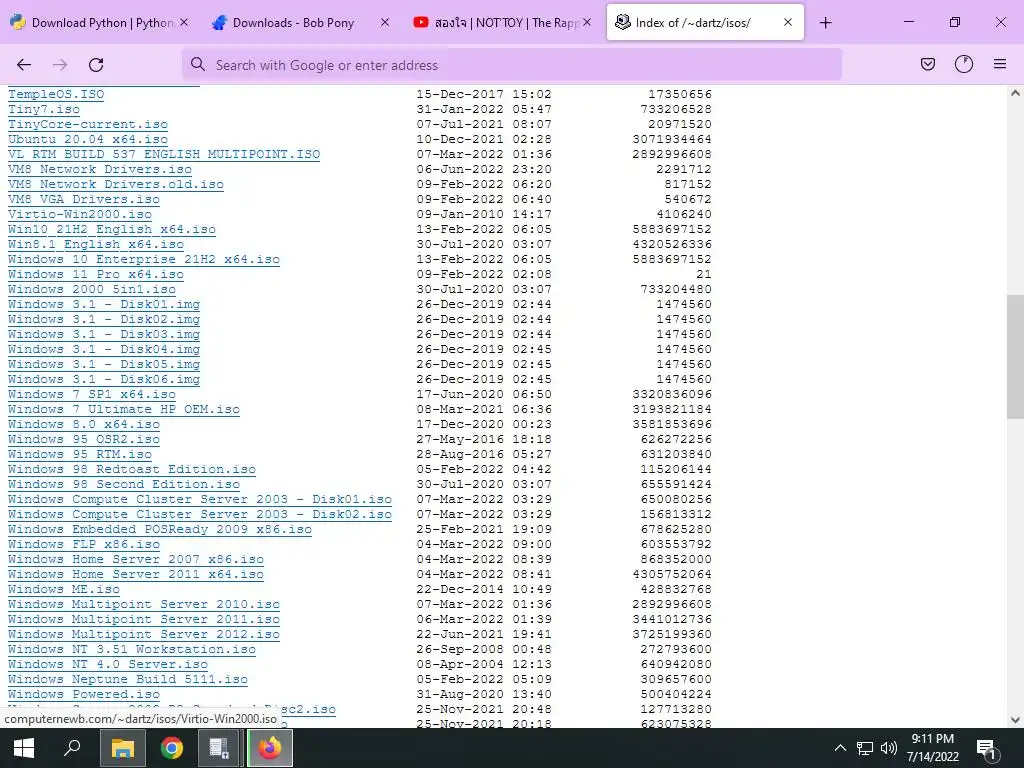Screen dimensions: 1024x768
Task: Download Win10 21H2 English x64.iso
Action: (112, 229)
